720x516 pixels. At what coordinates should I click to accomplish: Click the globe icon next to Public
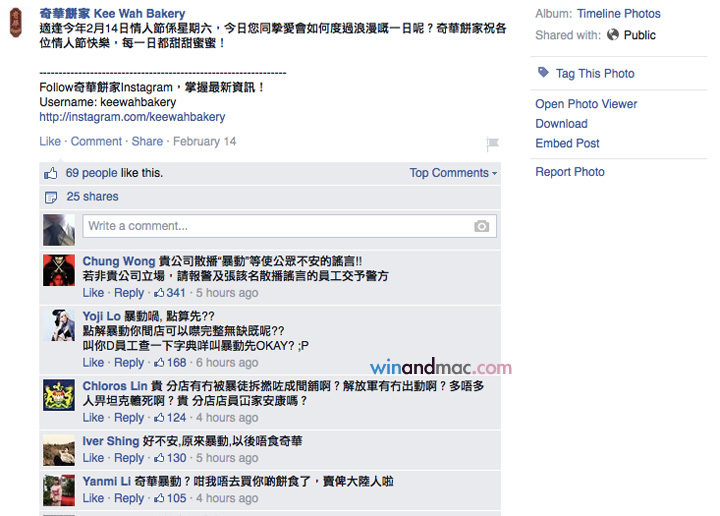[x=613, y=34]
